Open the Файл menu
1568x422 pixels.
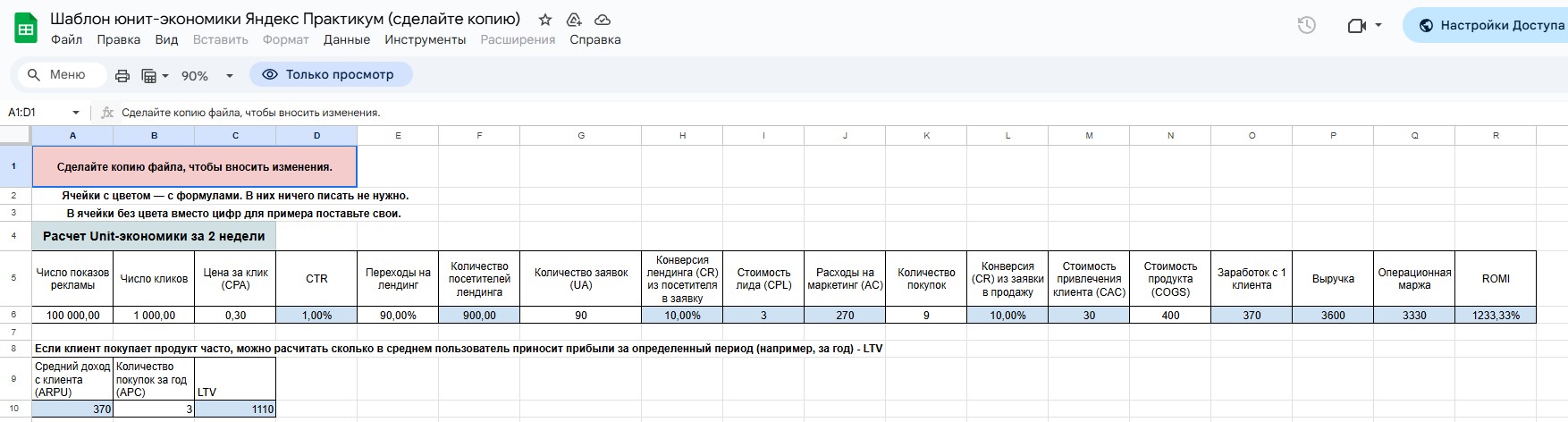tap(67, 39)
